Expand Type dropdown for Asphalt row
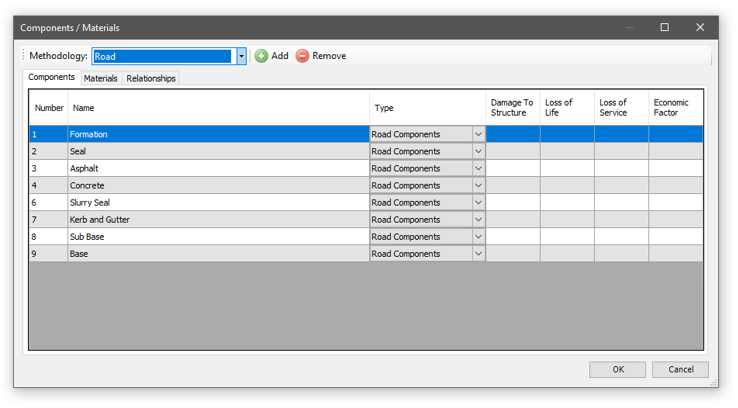Image resolution: width=738 pixels, height=408 pixels. [478, 169]
